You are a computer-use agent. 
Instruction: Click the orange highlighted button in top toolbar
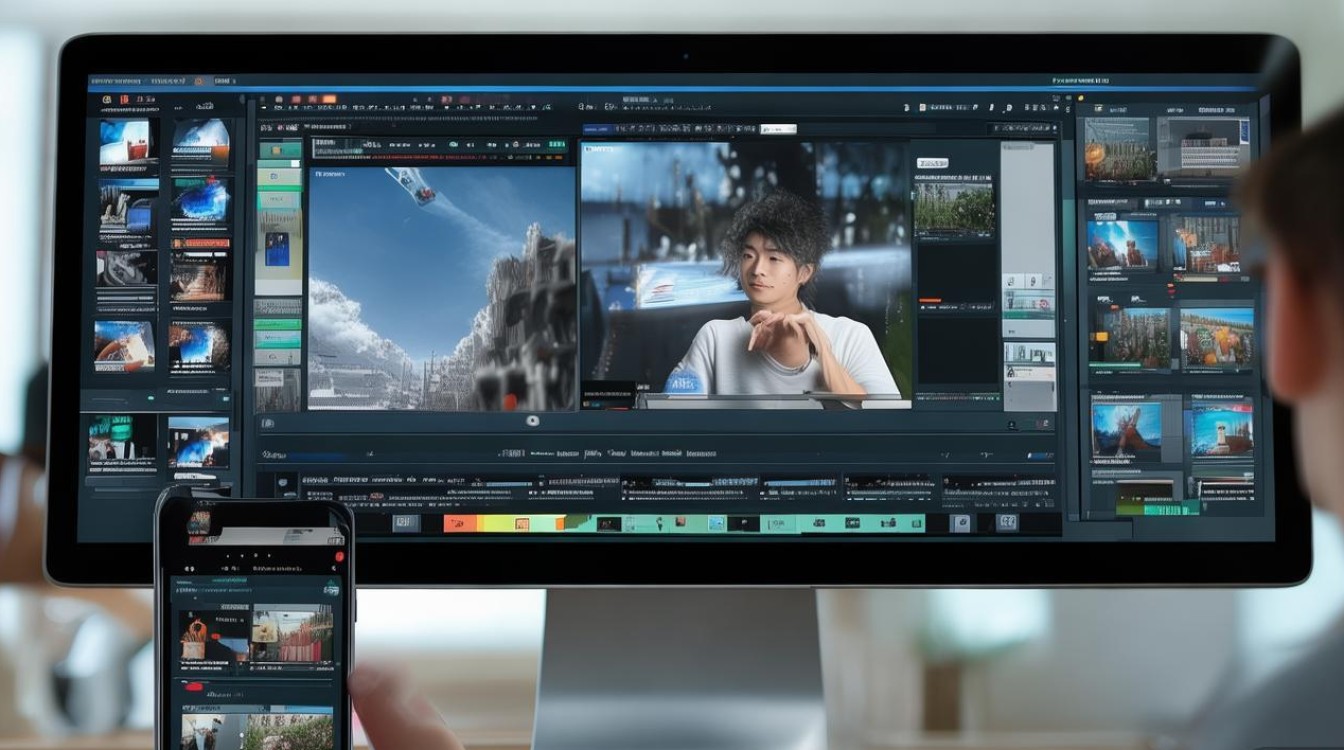point(328,100)
